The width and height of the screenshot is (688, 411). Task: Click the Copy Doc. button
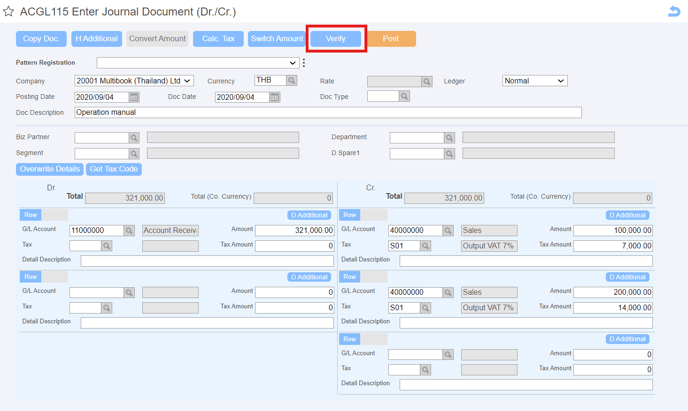[41, 39]
